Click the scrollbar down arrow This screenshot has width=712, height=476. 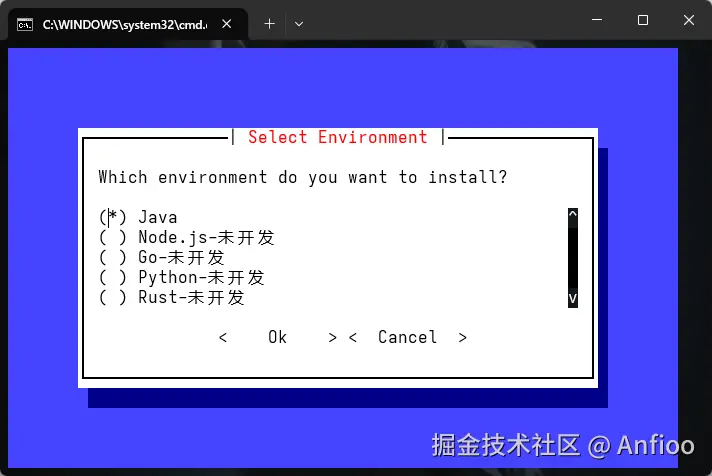point(573,298)
